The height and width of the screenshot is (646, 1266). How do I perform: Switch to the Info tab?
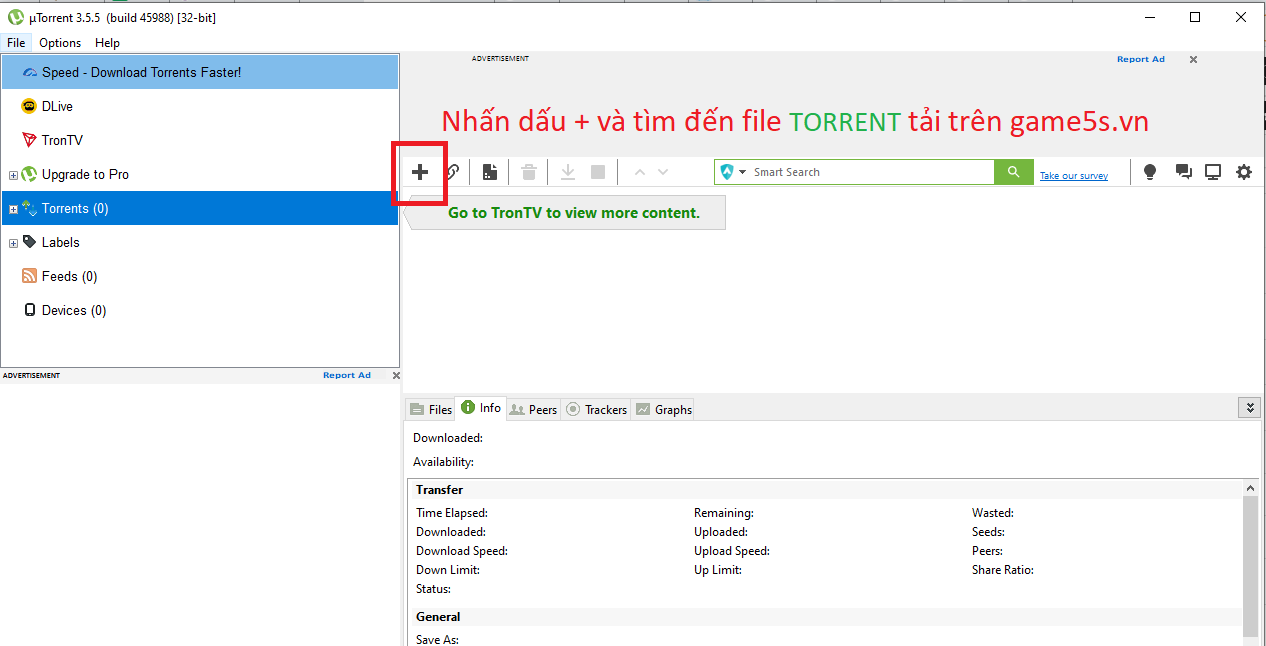(x=481, y=408)
